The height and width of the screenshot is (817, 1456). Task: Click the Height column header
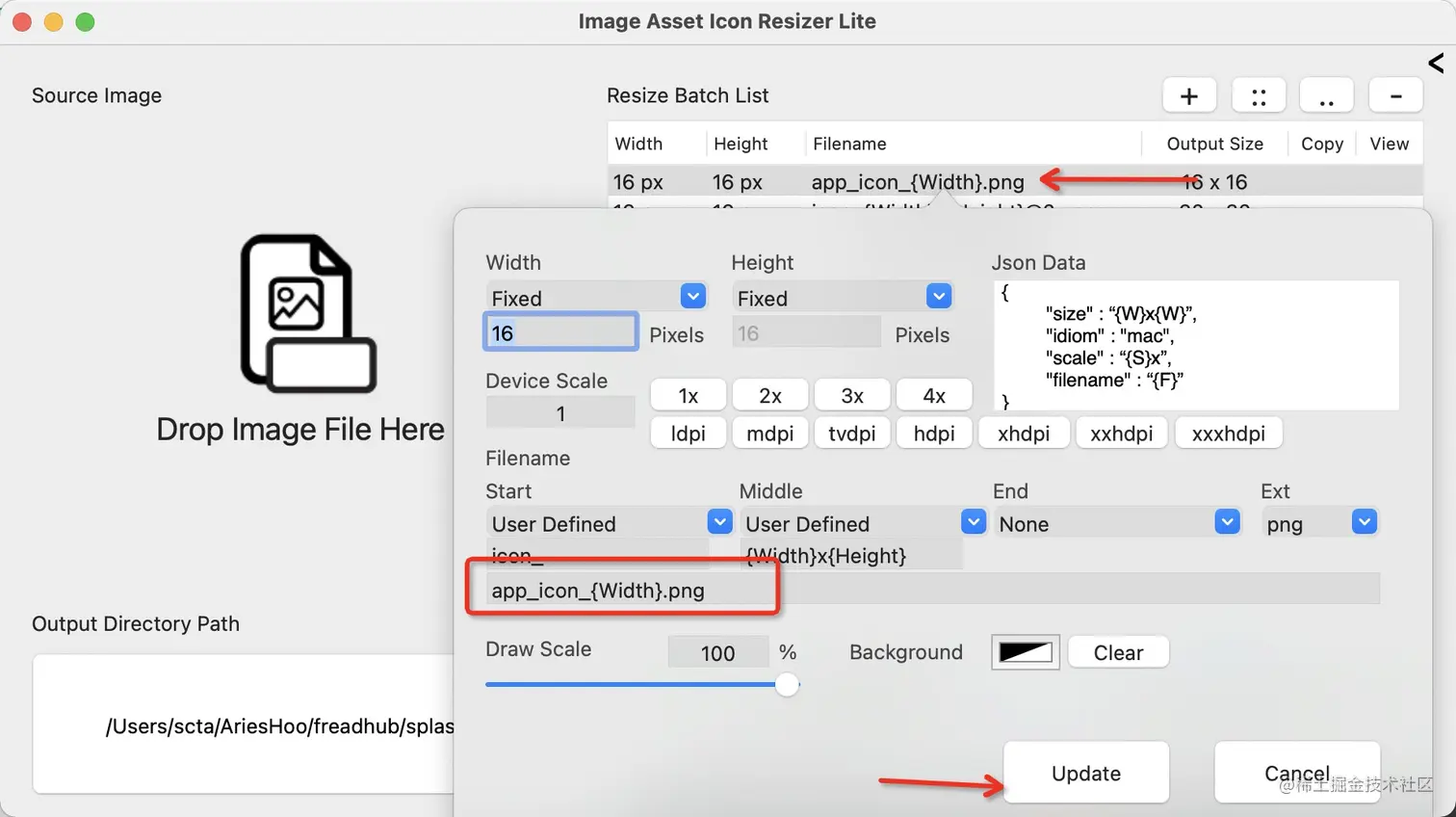click(x=741, y=144)
